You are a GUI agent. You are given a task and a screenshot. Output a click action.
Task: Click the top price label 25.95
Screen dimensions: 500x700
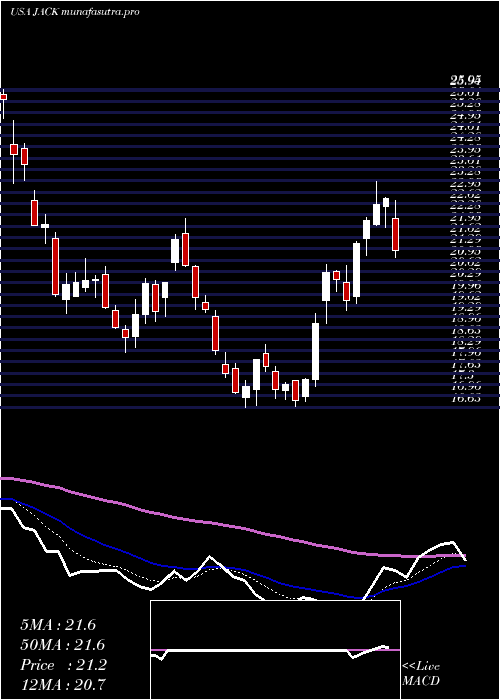click(x=465, y=81)
